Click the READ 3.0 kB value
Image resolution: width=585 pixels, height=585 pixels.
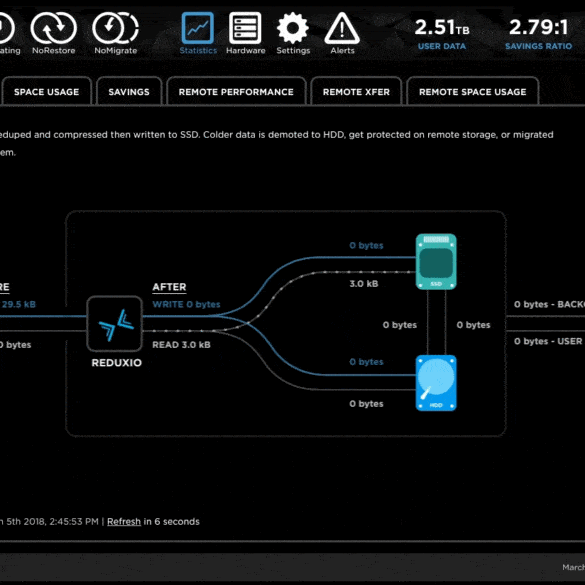tap(181, 345)
